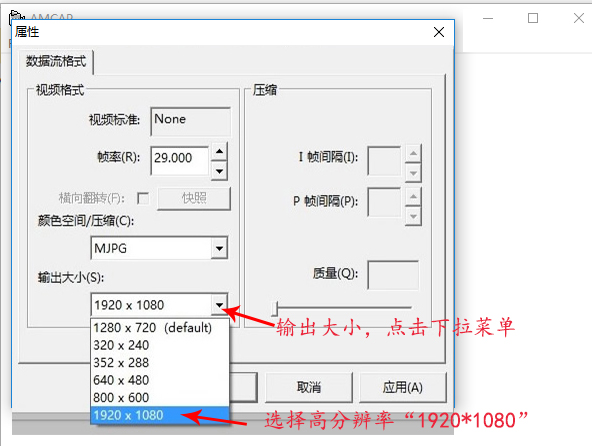The width and height of the screenshot is (592, 446).
Task: Toggle the 横向翻转 checkbox
Action: tap(143, 198)
